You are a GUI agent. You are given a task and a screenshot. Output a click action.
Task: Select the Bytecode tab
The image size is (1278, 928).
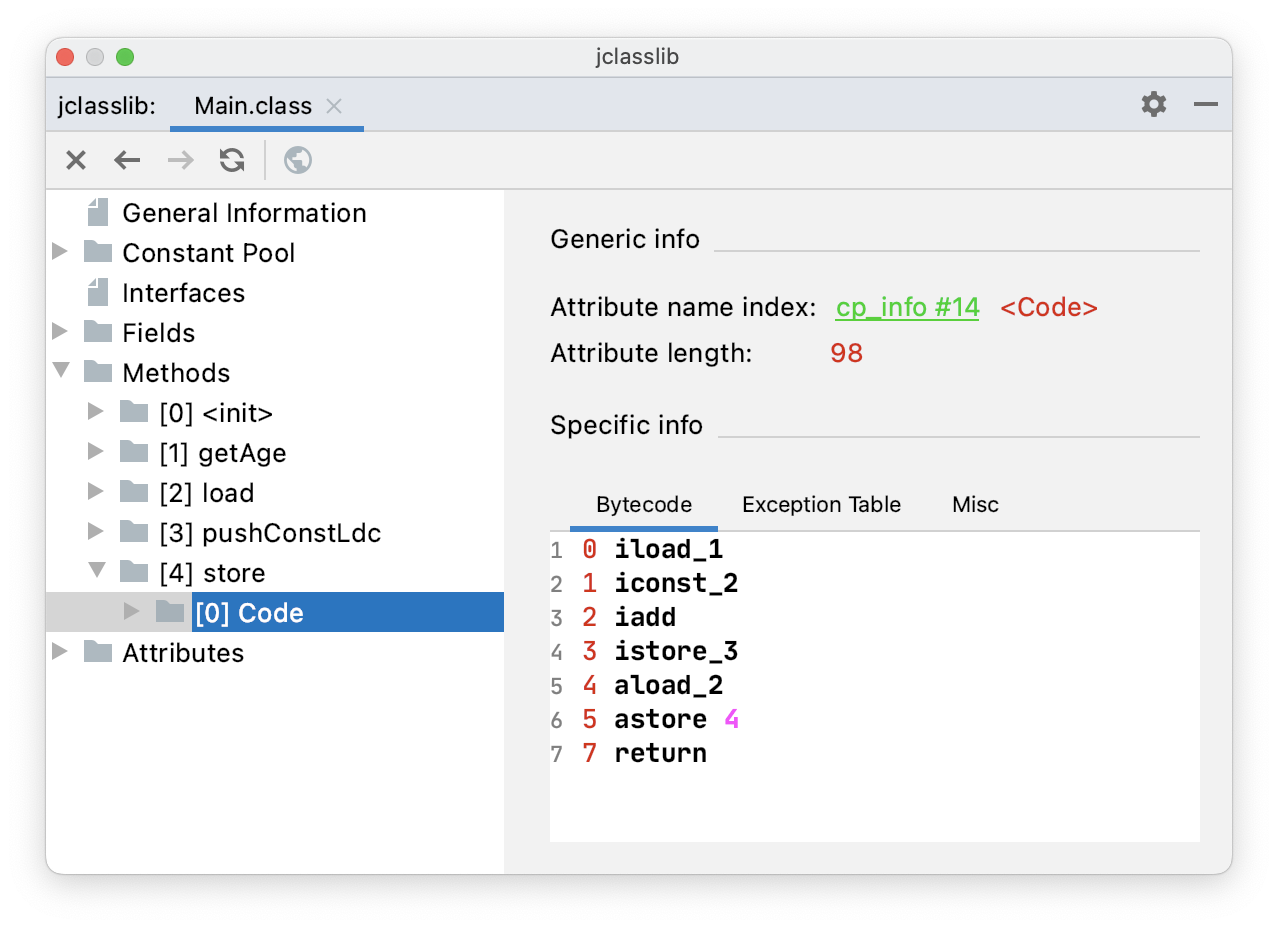[644, 505]
